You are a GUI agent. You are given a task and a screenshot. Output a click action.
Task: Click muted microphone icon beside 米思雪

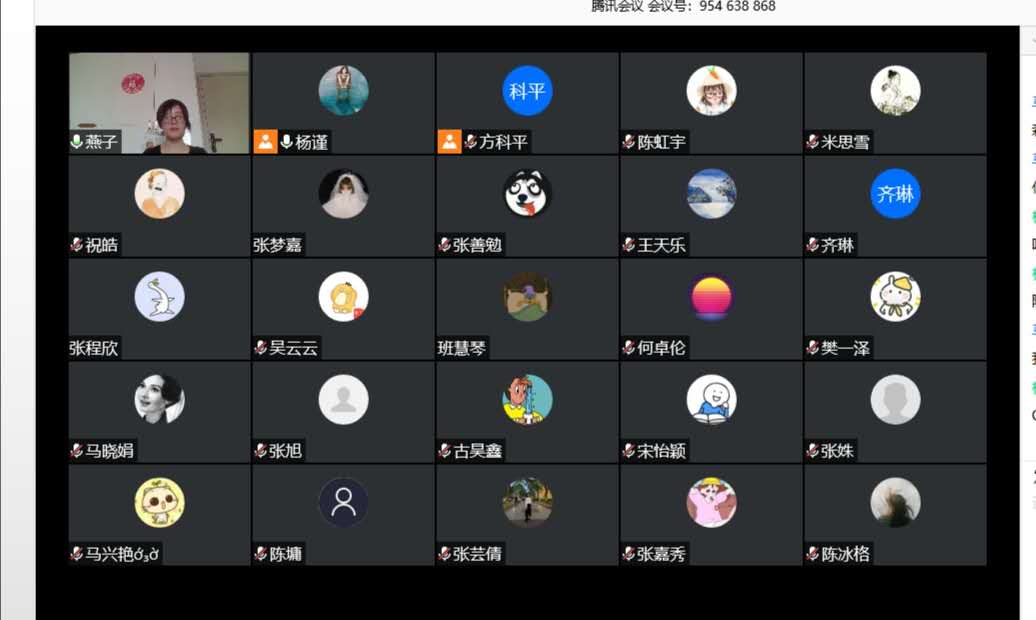pos(813,141)
